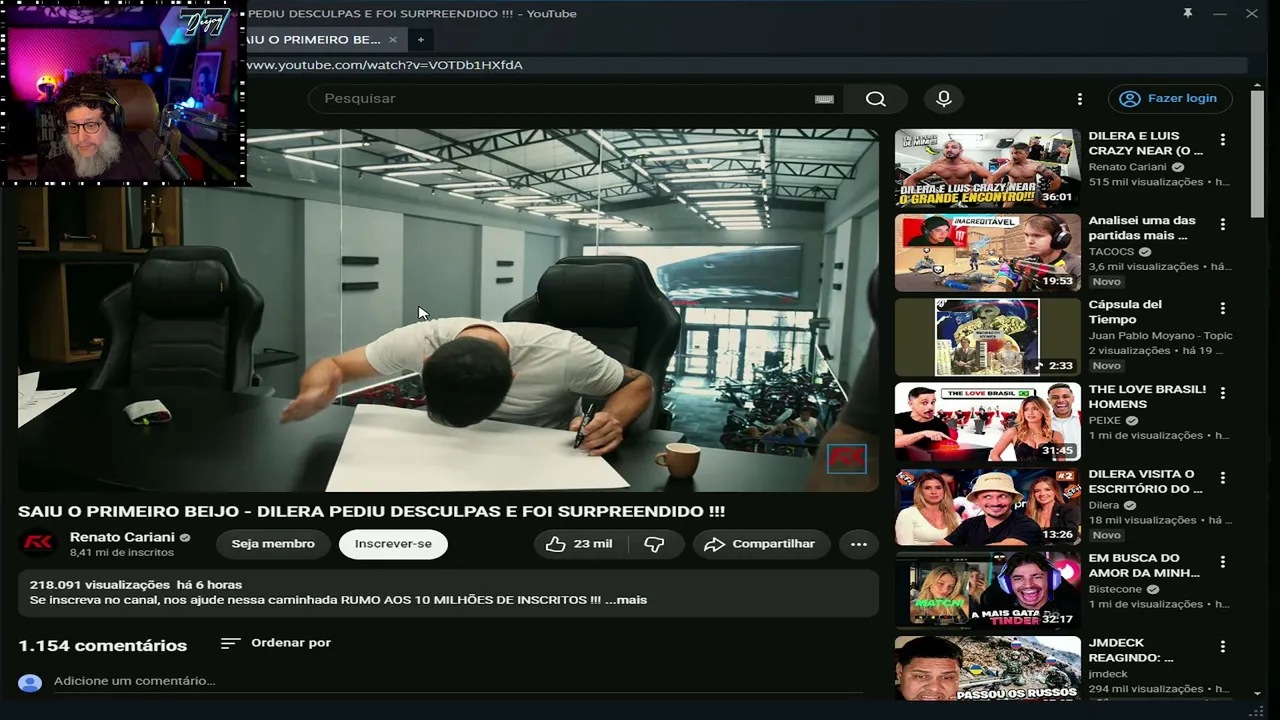Image resolution: width=1280 pixels, height=720 pixels.
Task: Click the browser address bar URL
Action: click(x=385, y=65)
